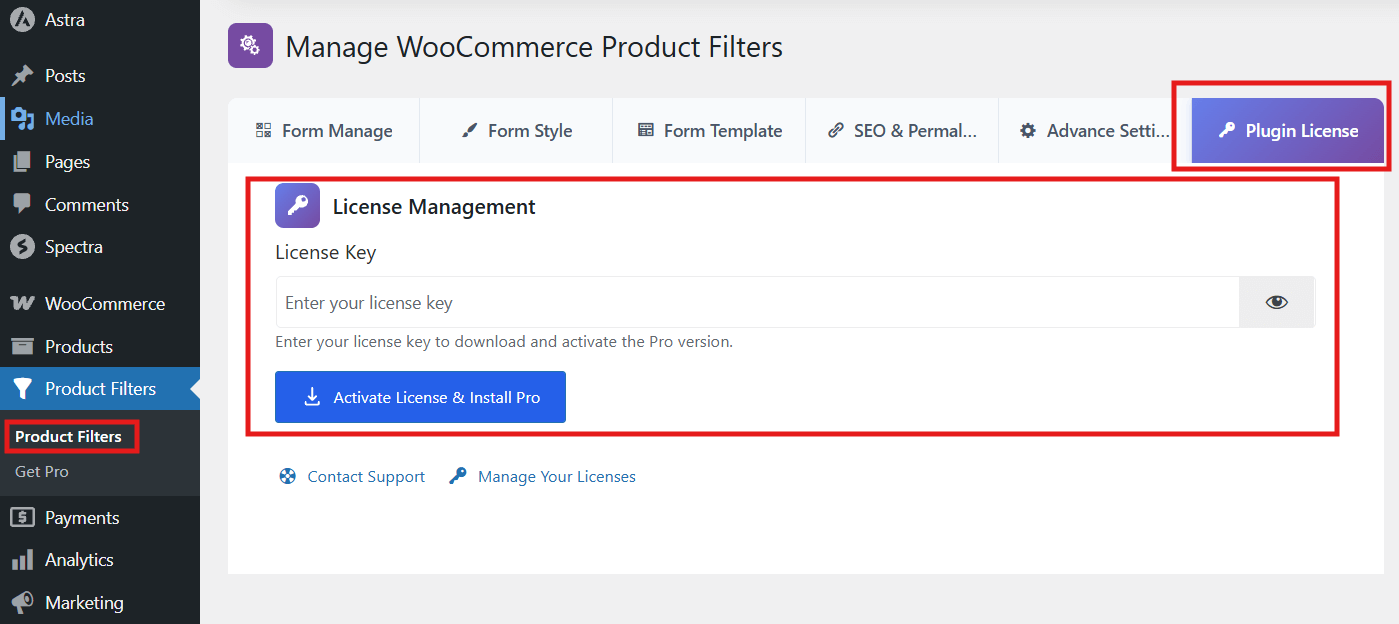Open the Form Template tab
Viewport: 1399px width, 624px height.
709,130
